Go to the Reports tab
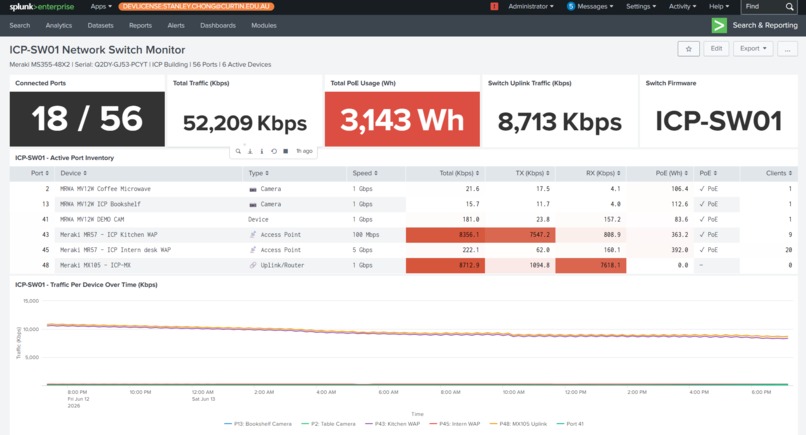This screenshot has width=806, height=435. point(140,25)
